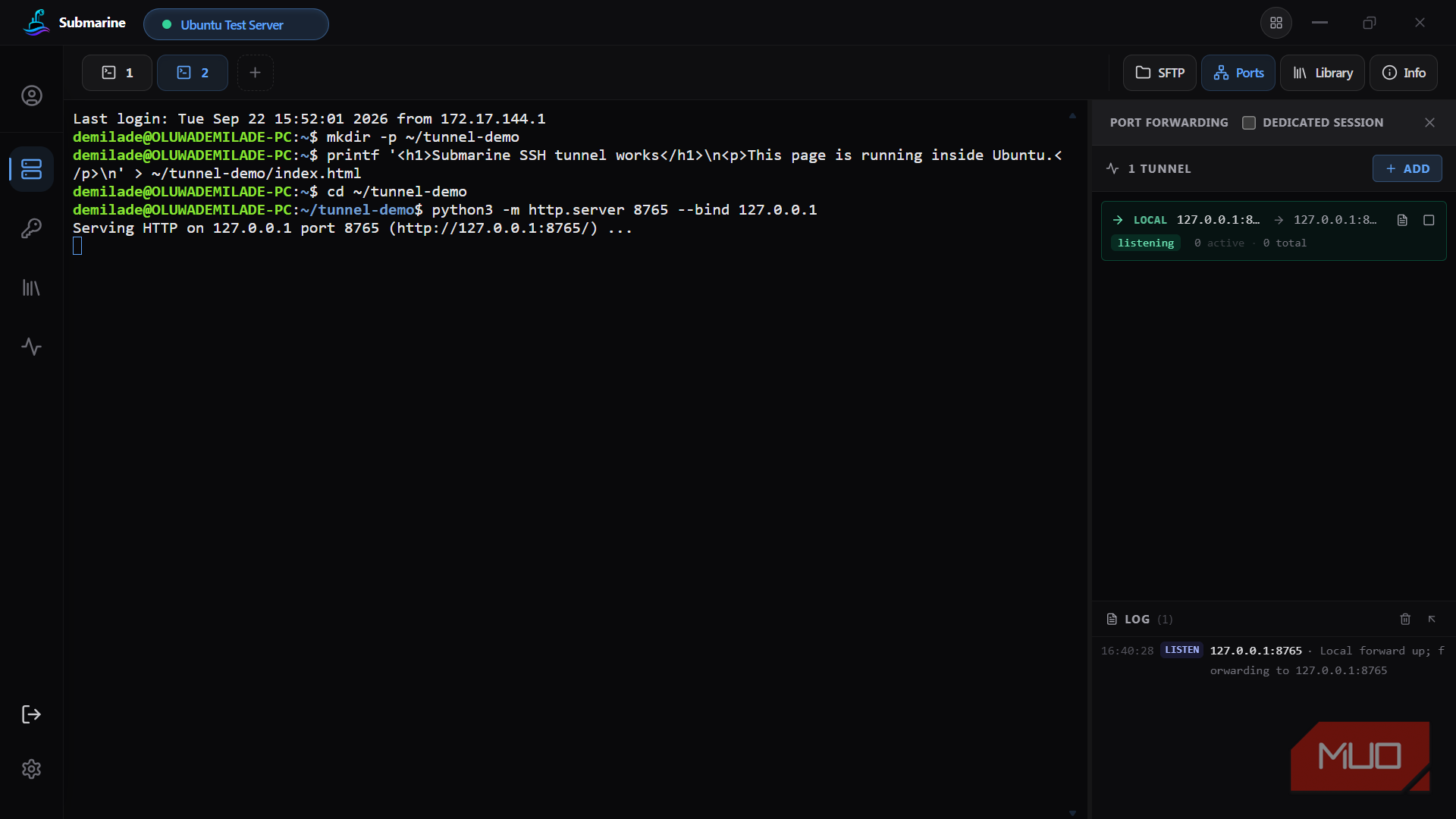The height and width of the screenshot is (819, 1456).
Task: Click the '0 total' tunnel counter
Action: coord(1284,243)
